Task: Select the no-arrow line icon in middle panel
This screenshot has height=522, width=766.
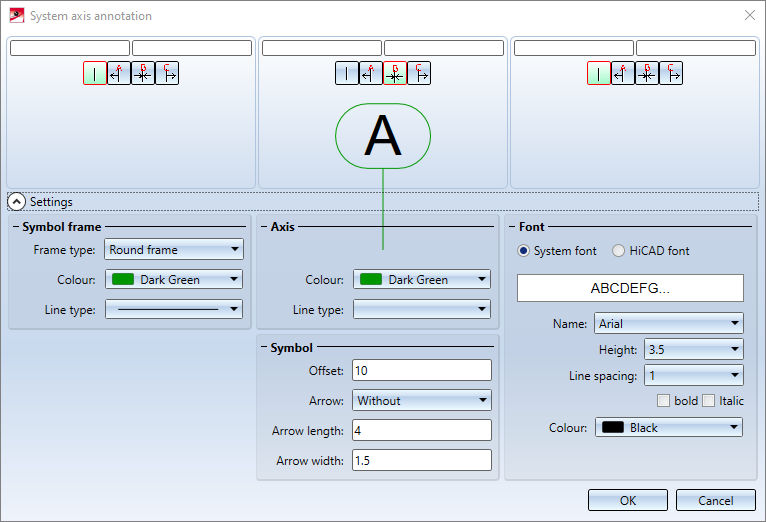Action: 347,73
